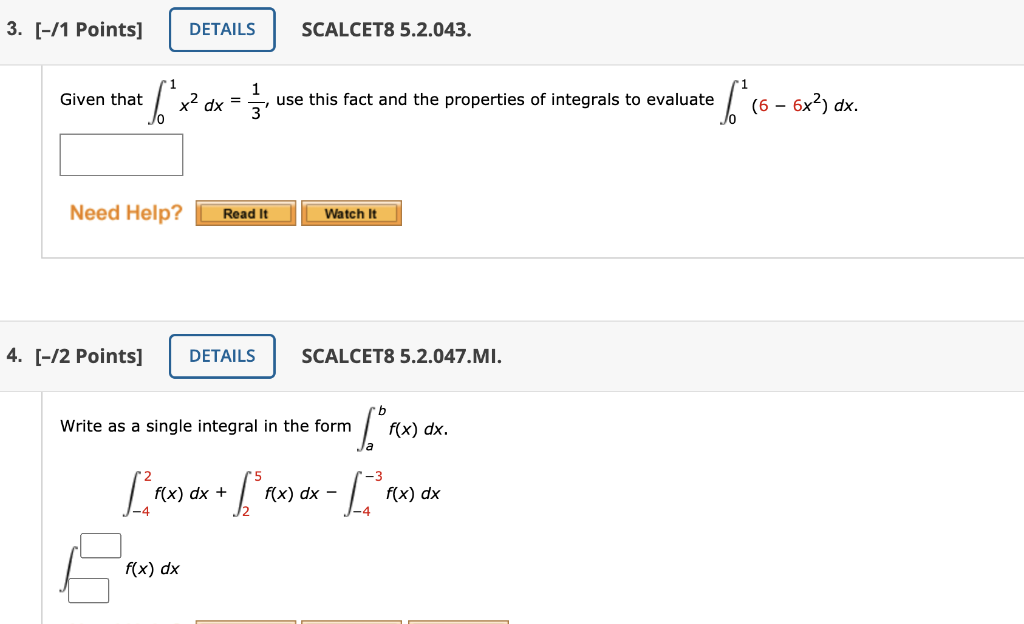Screen dimensions: 1024x624
Task: Click the first orange button below problem 4
Action: [x=245, y=621]
